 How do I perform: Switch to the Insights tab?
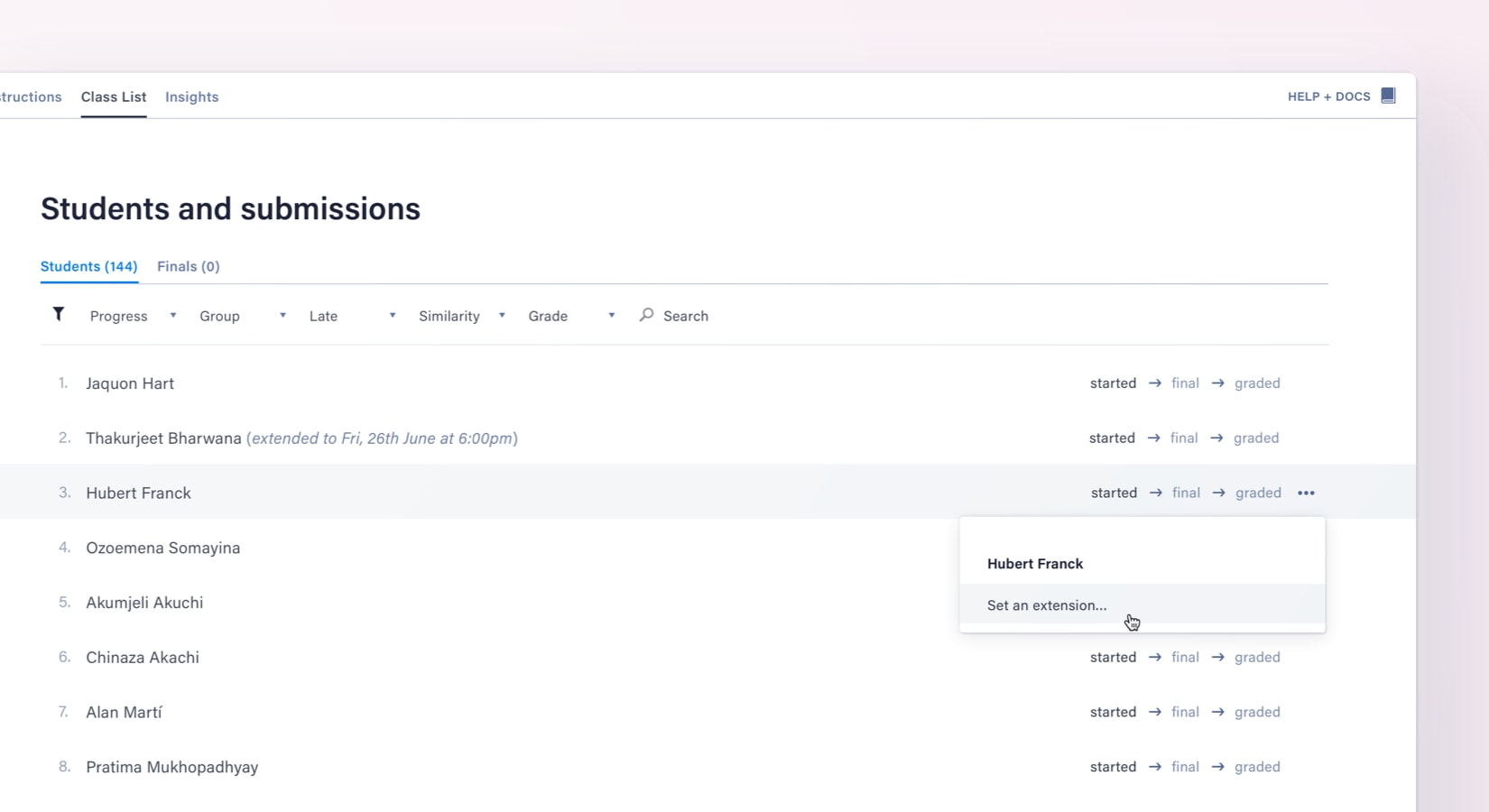pyautogui.click(x=191, y=97)
